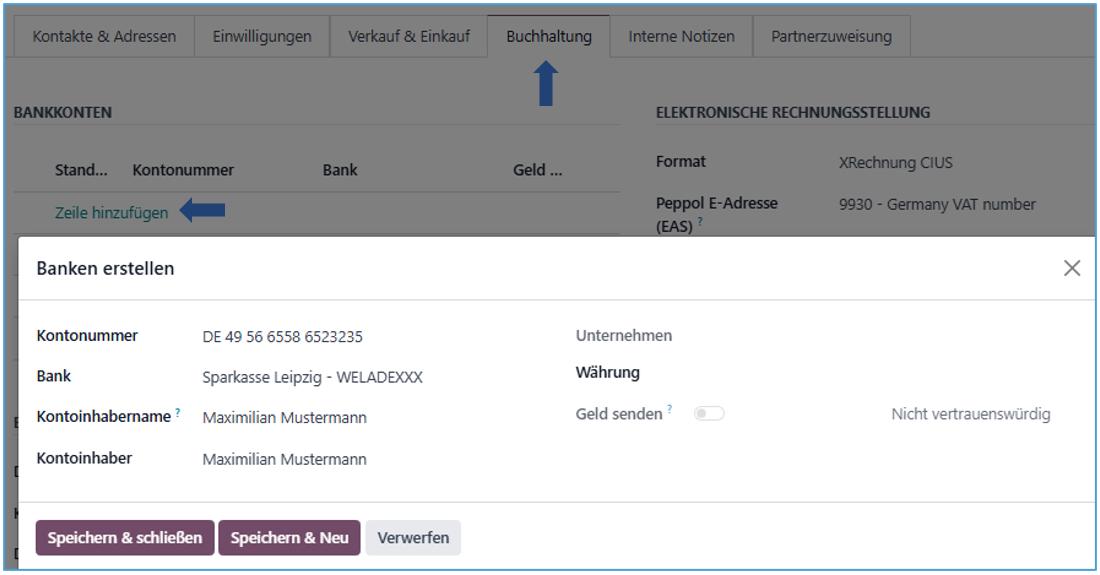Discard changes with Verwerfen button
The image size is (1100, 575).
tap(413, 538)
